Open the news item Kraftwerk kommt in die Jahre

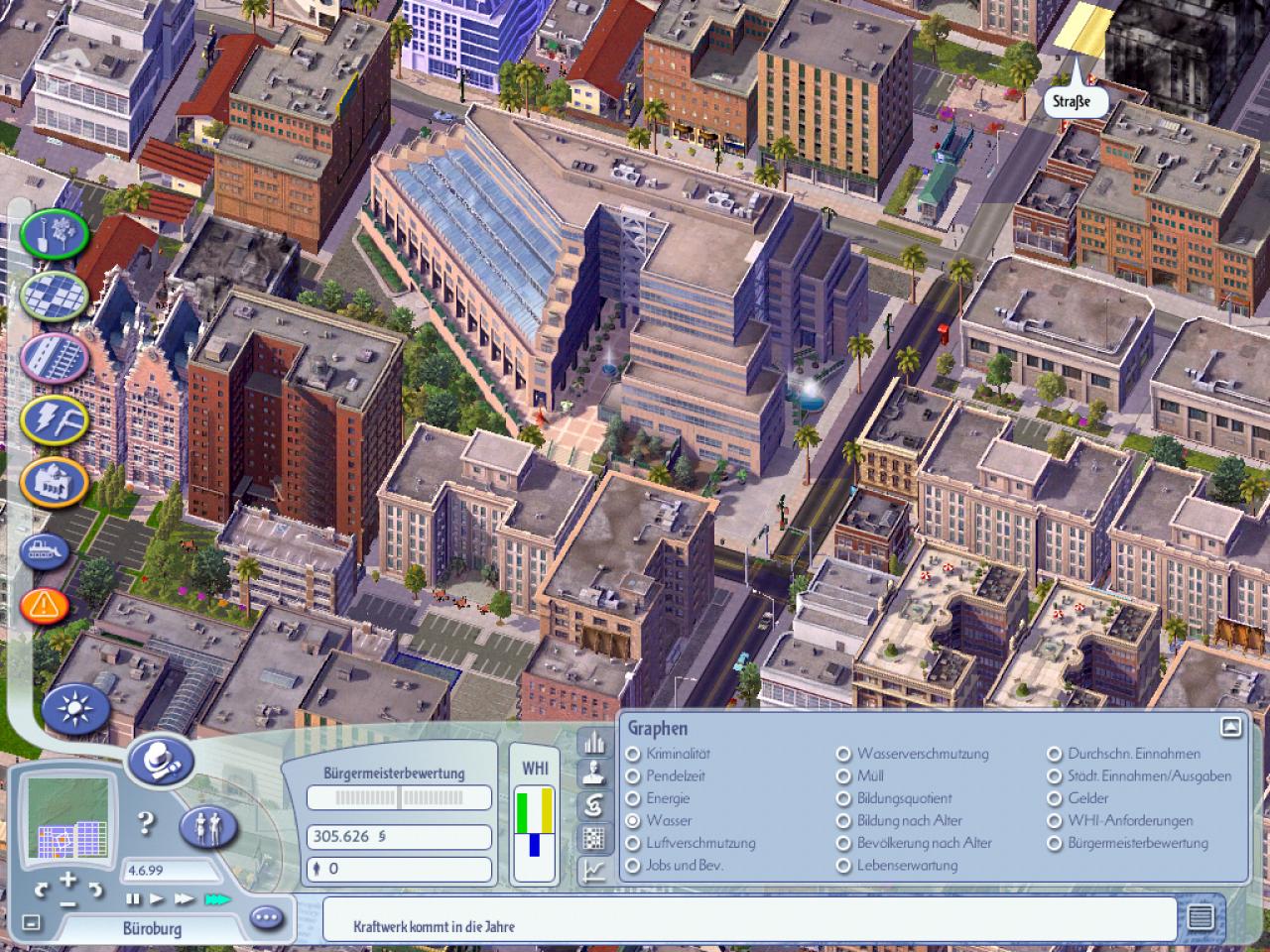[x=434, y=927]
